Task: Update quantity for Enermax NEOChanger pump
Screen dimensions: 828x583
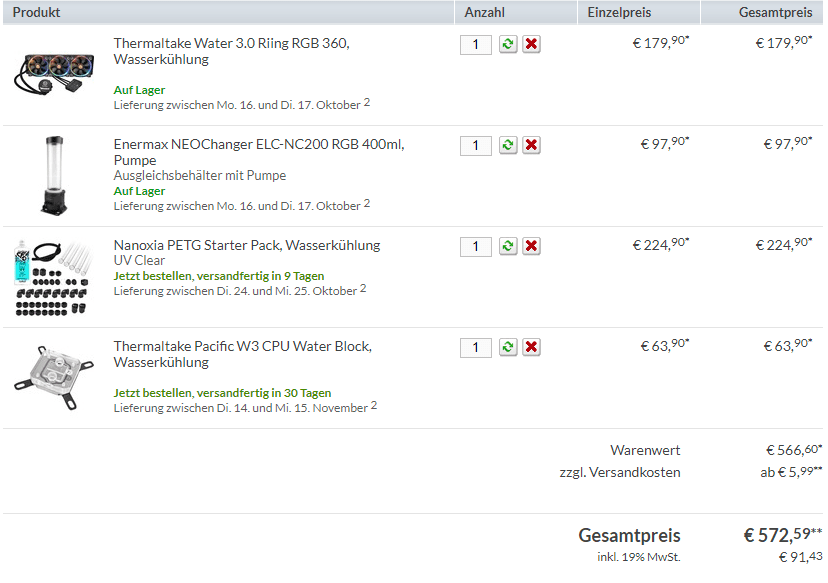Action: coord(508,145)
